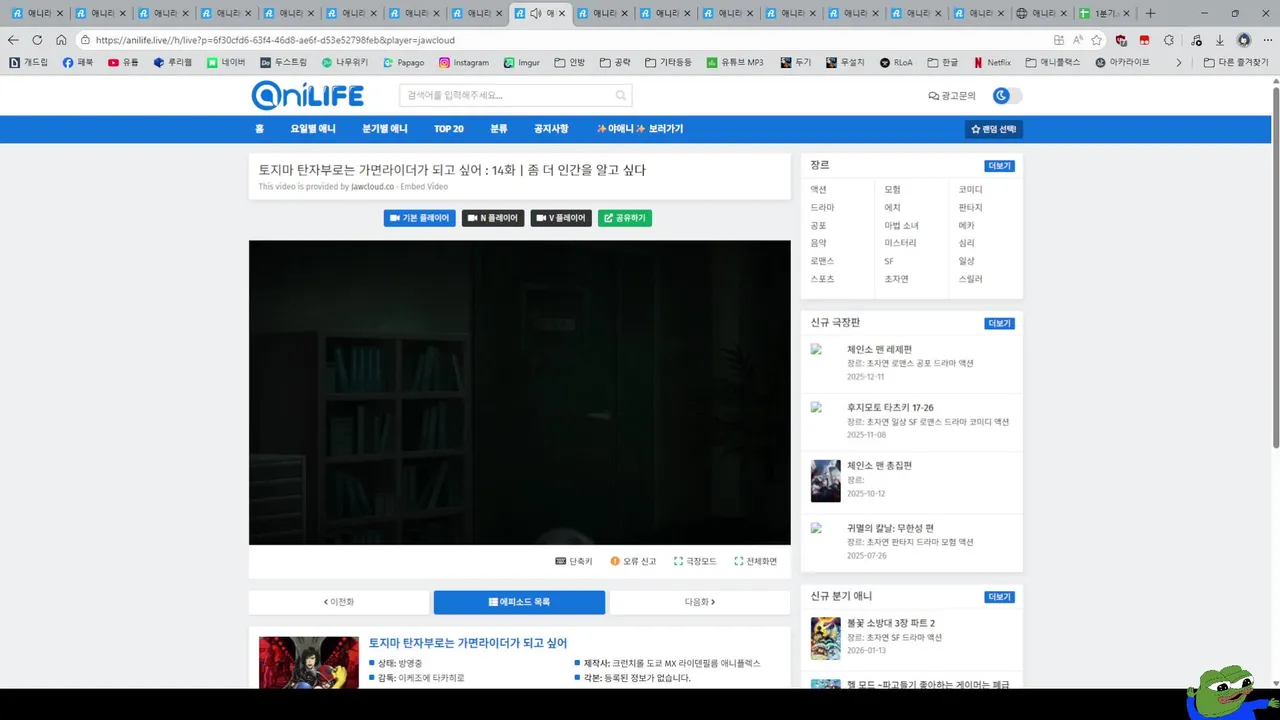Select the 코미디 genre
Screen dimensions: 1280x720
click(x=971, y=189)
